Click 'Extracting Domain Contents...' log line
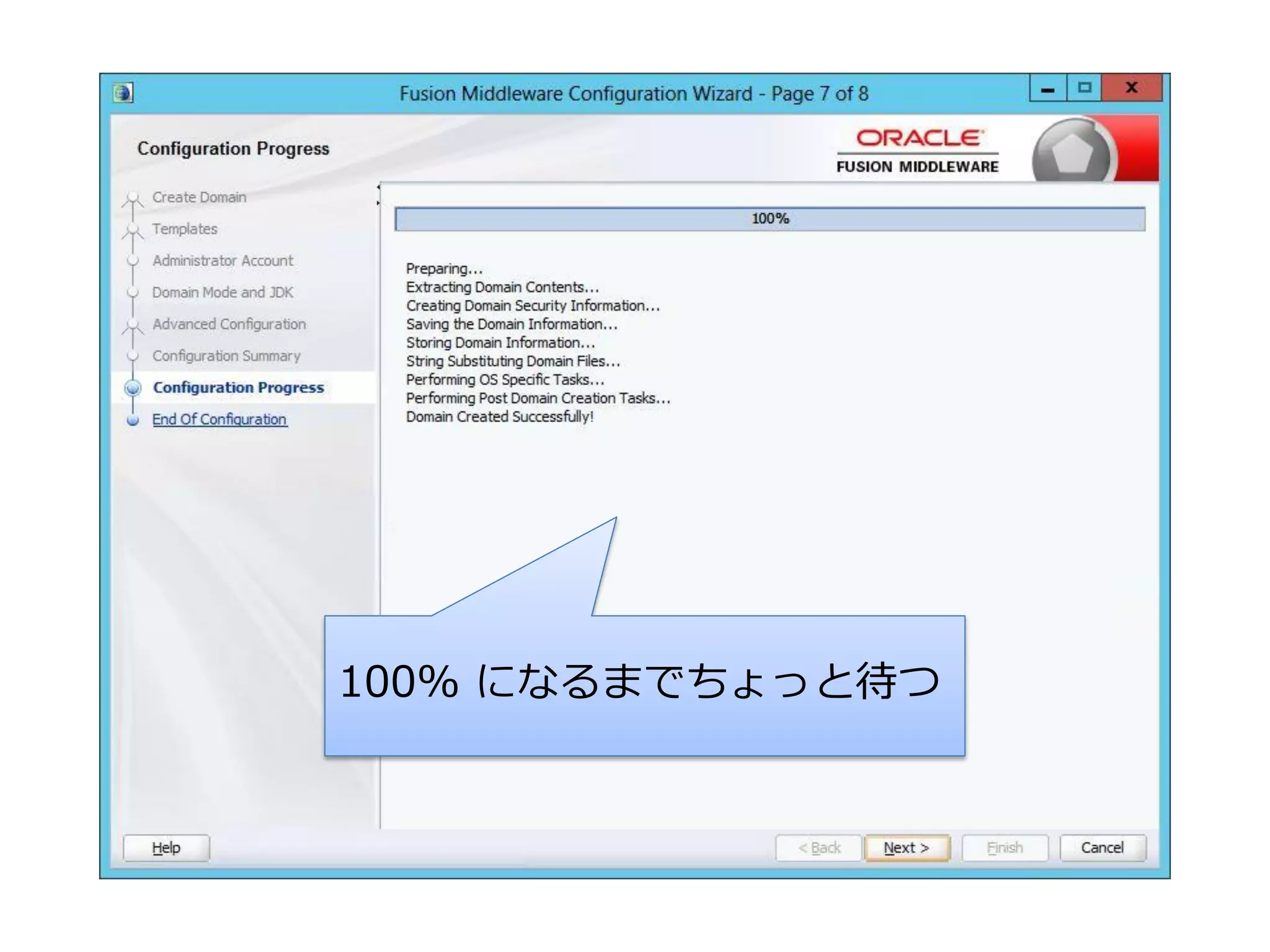This screenshot has height=952, width=1270. [502, 287]
